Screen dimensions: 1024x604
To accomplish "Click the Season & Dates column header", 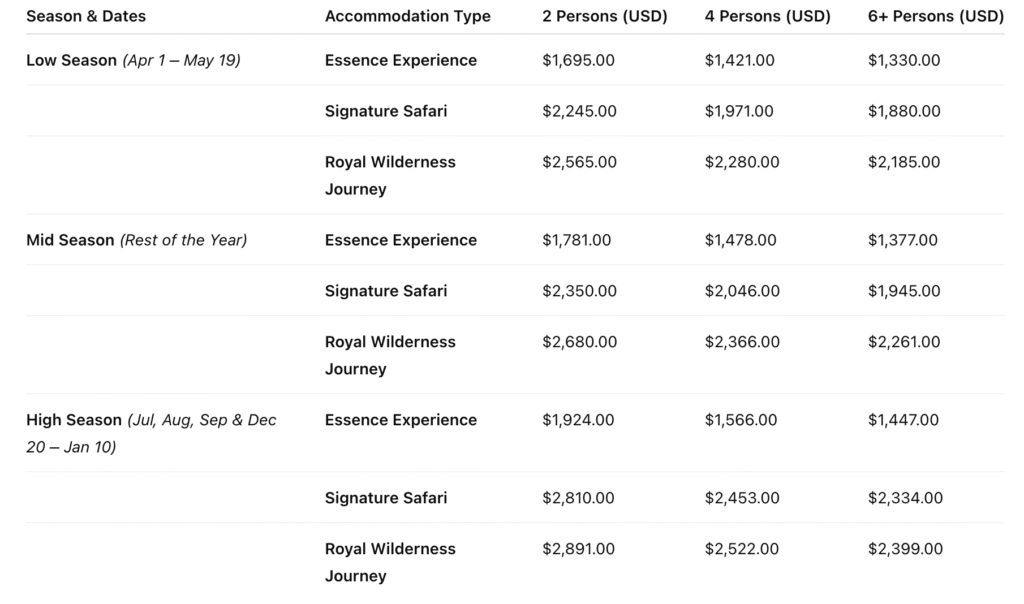I will pos(86,16).
